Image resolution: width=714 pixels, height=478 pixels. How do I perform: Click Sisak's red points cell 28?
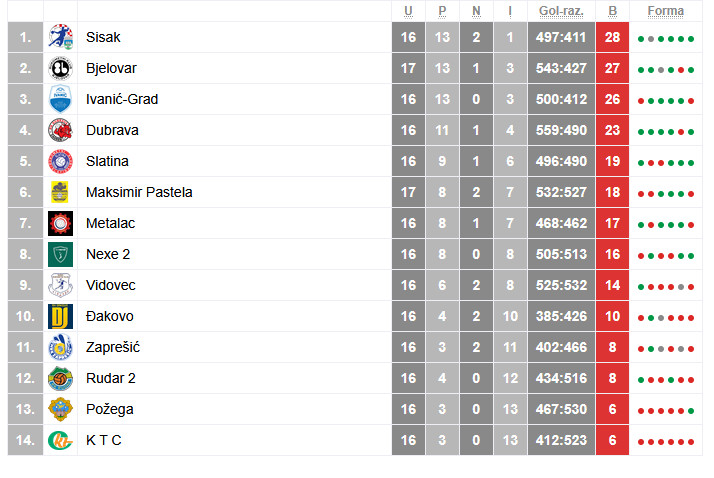612,37
